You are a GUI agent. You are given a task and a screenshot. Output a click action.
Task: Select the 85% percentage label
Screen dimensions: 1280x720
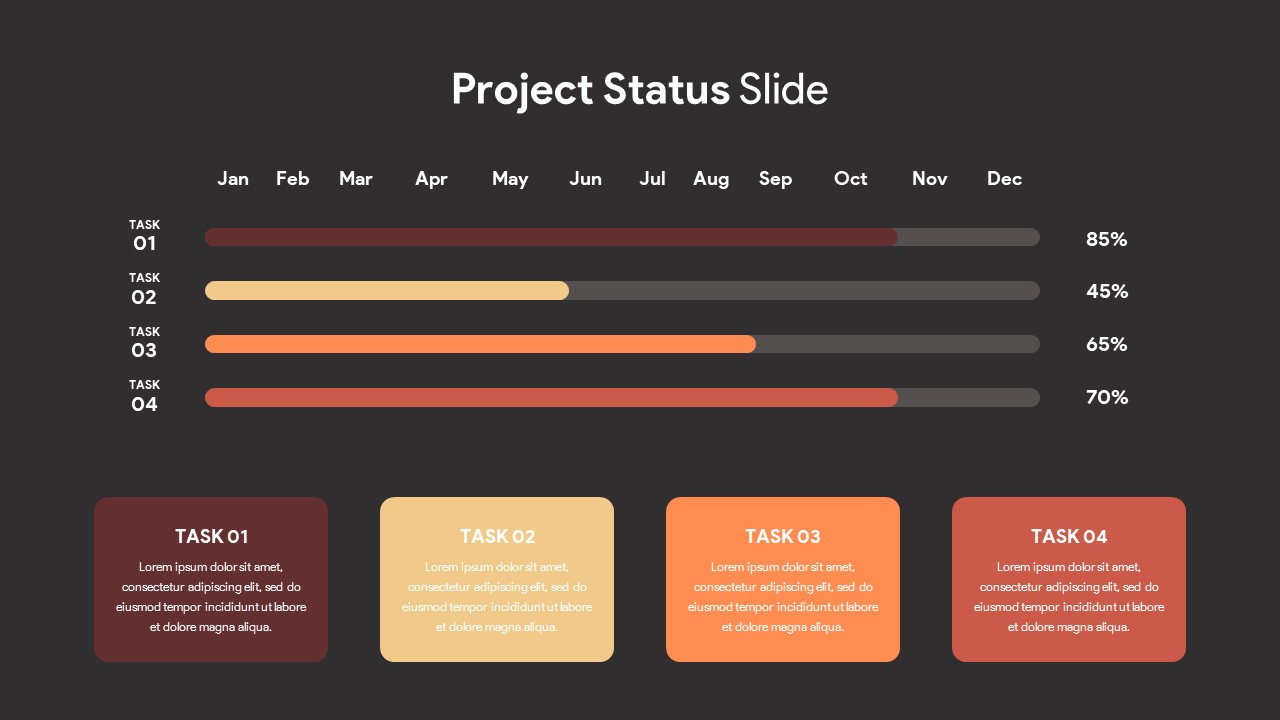tap(1107, 239)
